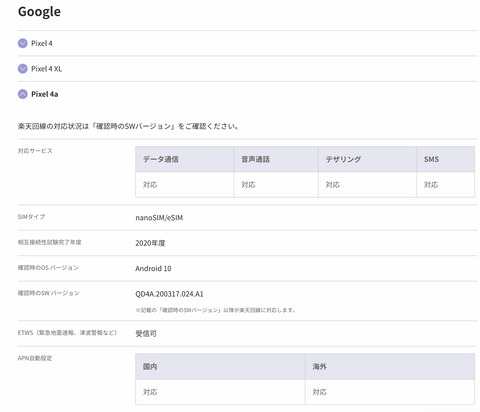Click the nanoSIM/eSIM value text
This screenshot has width=480, height=412.
(x=159, y=218)
